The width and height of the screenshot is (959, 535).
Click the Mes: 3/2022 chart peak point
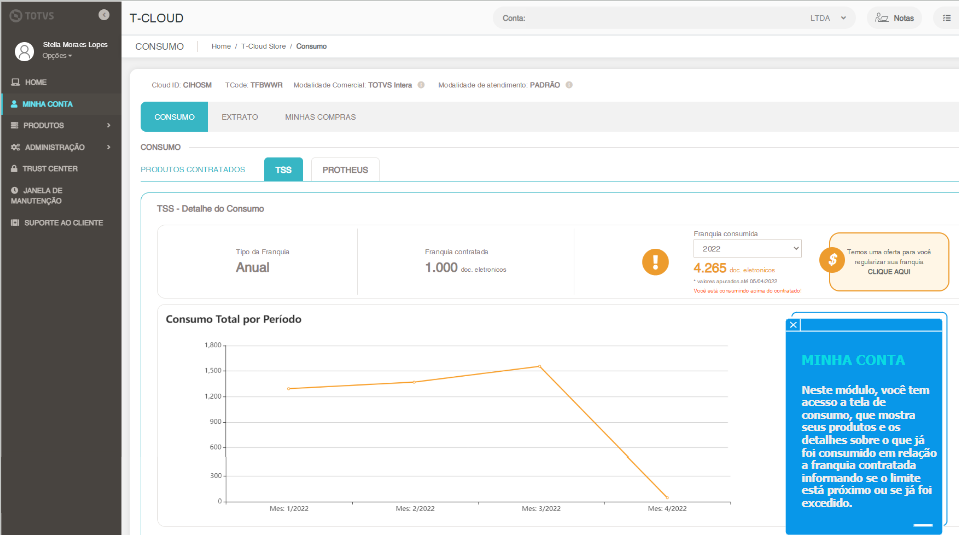coord(539,366)
